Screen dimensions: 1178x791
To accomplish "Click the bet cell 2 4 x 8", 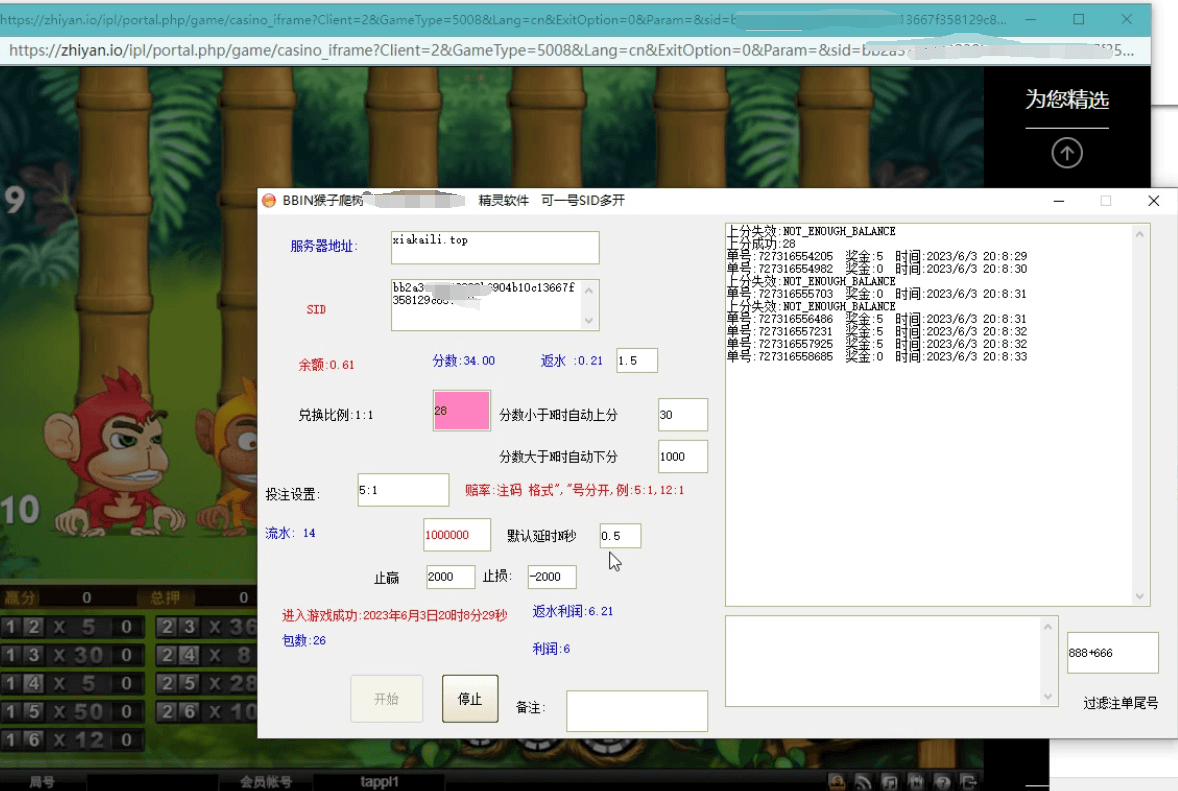I will click(207, 655).
